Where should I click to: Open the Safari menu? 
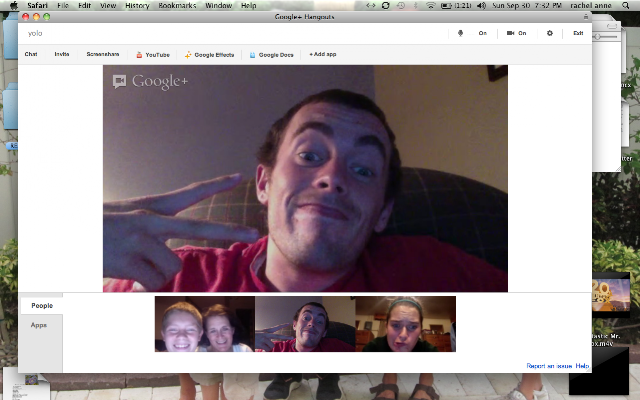[x=37, y=5]
